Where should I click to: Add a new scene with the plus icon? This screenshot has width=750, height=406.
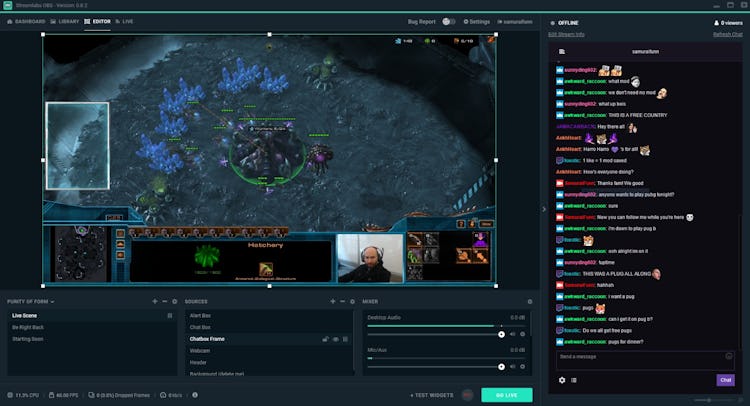pyautogui.click(x=154, y=302)
